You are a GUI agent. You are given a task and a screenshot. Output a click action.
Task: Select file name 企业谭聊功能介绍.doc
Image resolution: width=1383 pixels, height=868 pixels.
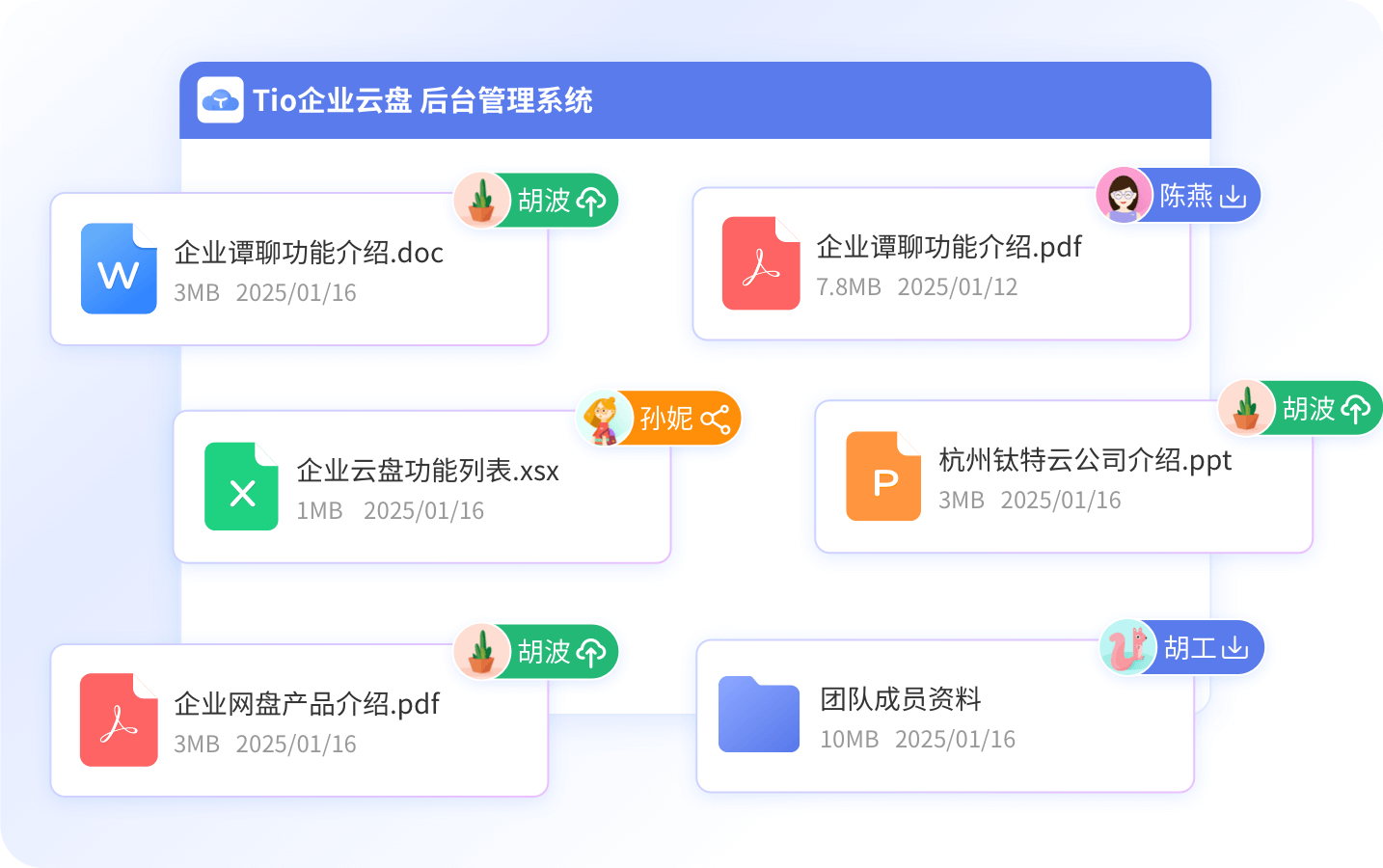(x=309, y=253)
